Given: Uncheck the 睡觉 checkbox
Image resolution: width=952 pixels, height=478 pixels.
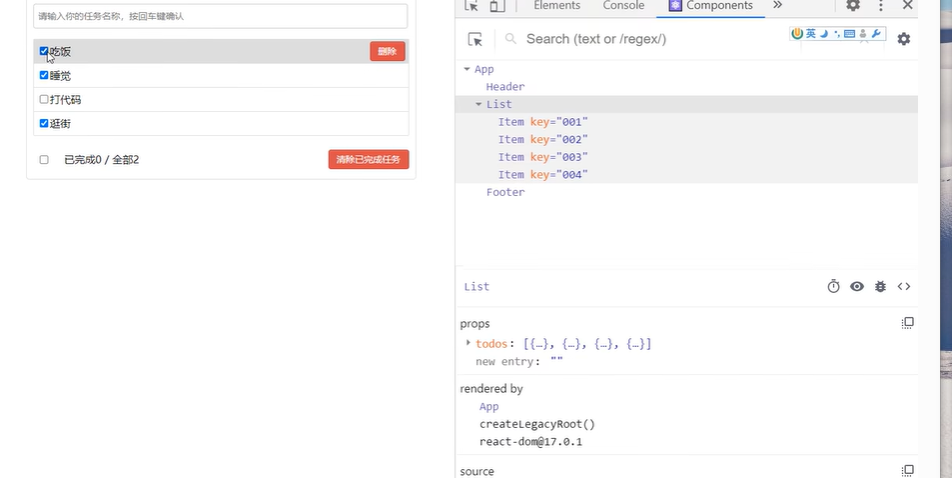Looking at the screenshot, I should click(x=44, y=75).
